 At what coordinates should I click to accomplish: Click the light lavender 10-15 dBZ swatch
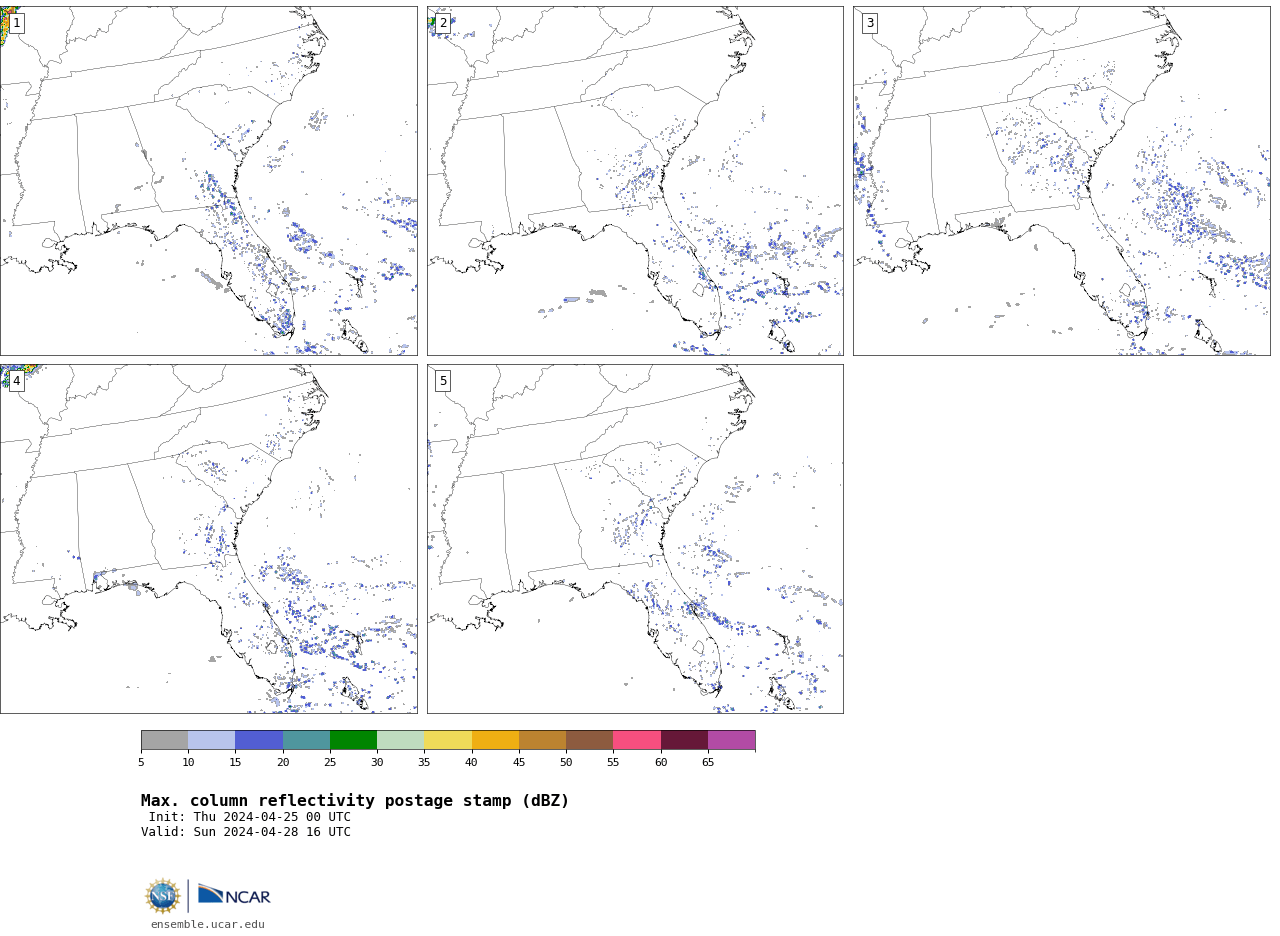click(211, 740)
